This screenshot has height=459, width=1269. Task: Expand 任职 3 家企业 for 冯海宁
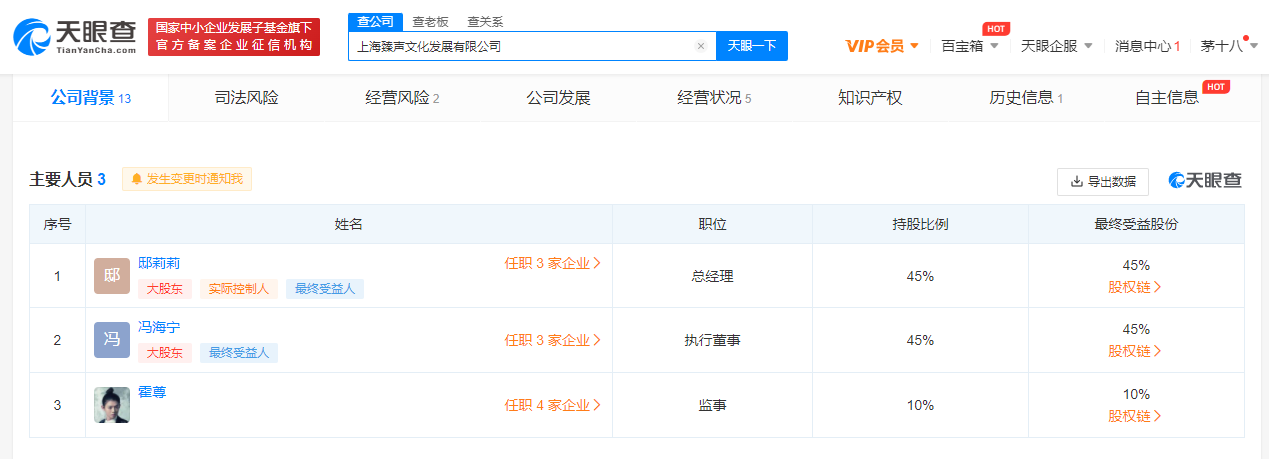[553, 340]
